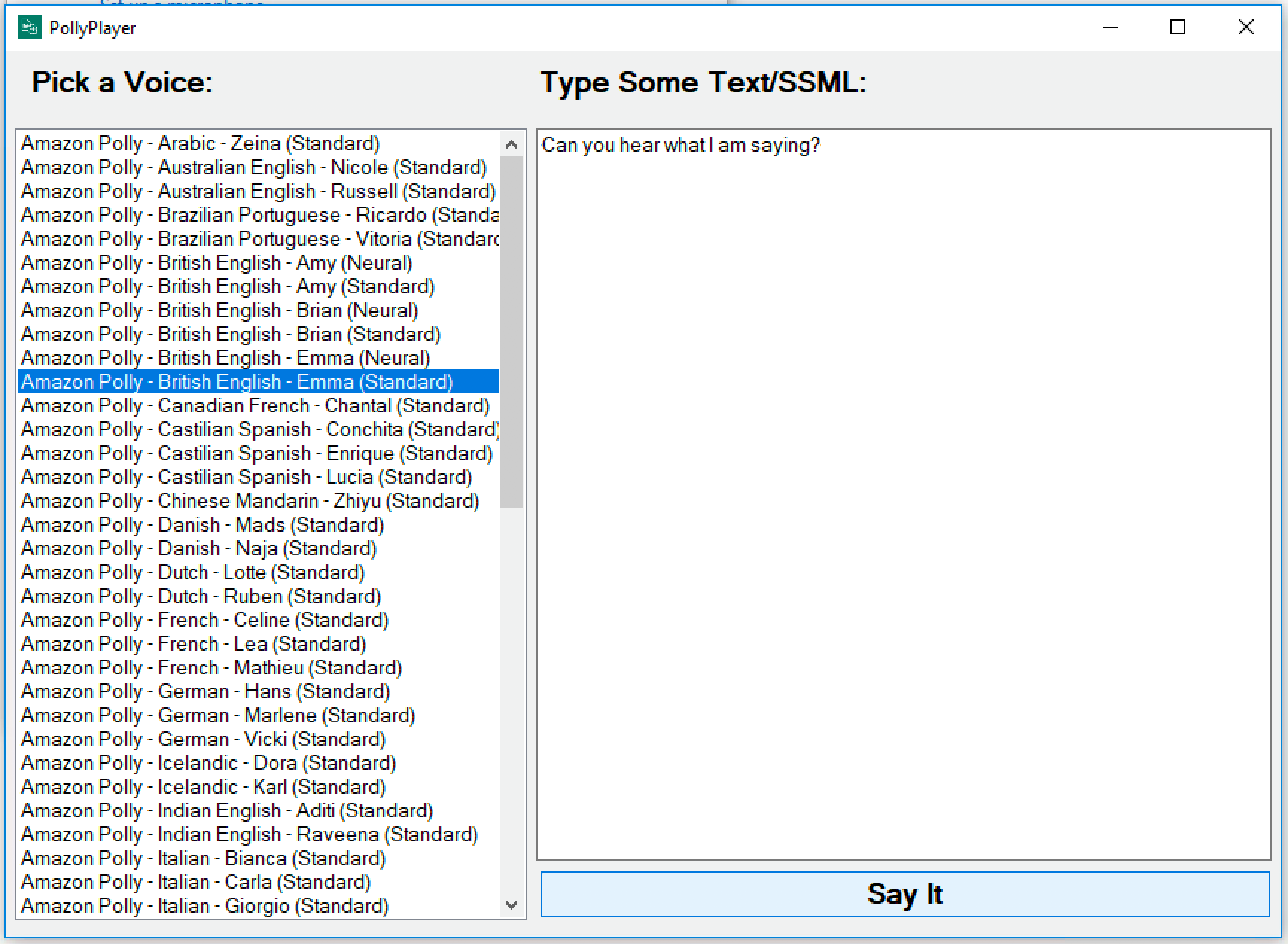1288x944 pixels.
Task: Select Arabic Zeina (Standard) voice
Action: tap(200, 144)
